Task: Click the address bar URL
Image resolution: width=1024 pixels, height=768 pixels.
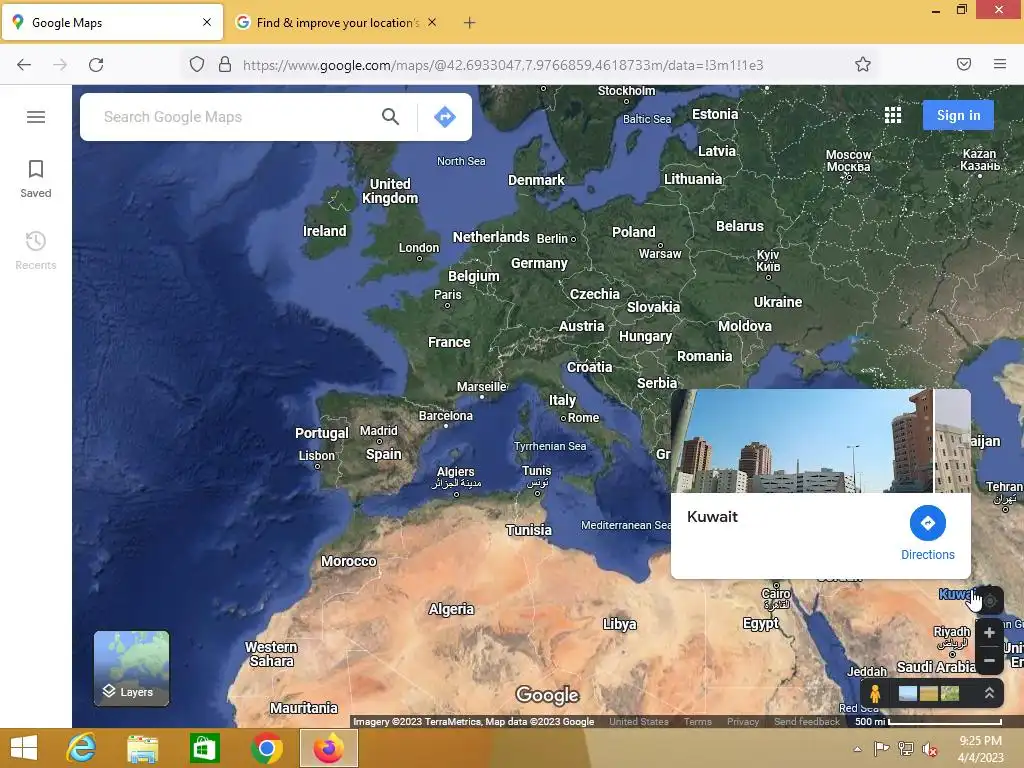Action: pos(503,65)
